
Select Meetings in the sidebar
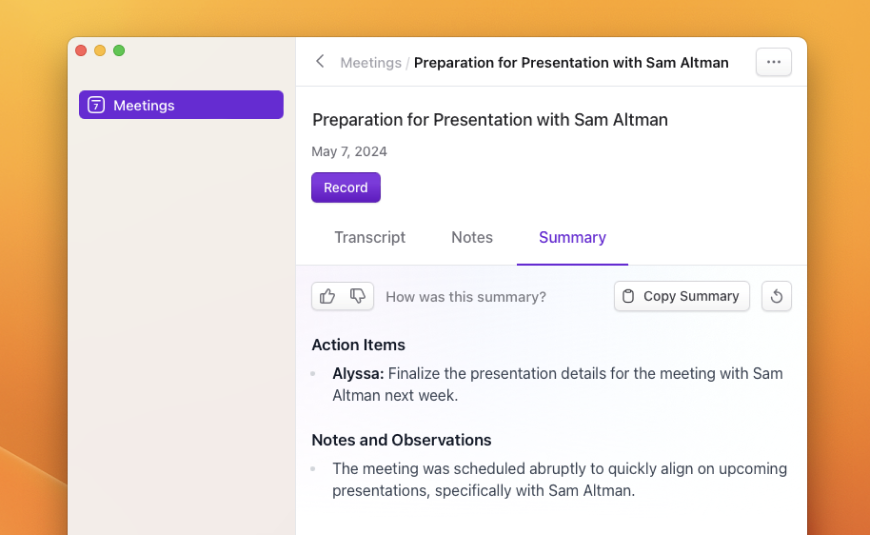(181, 105)
